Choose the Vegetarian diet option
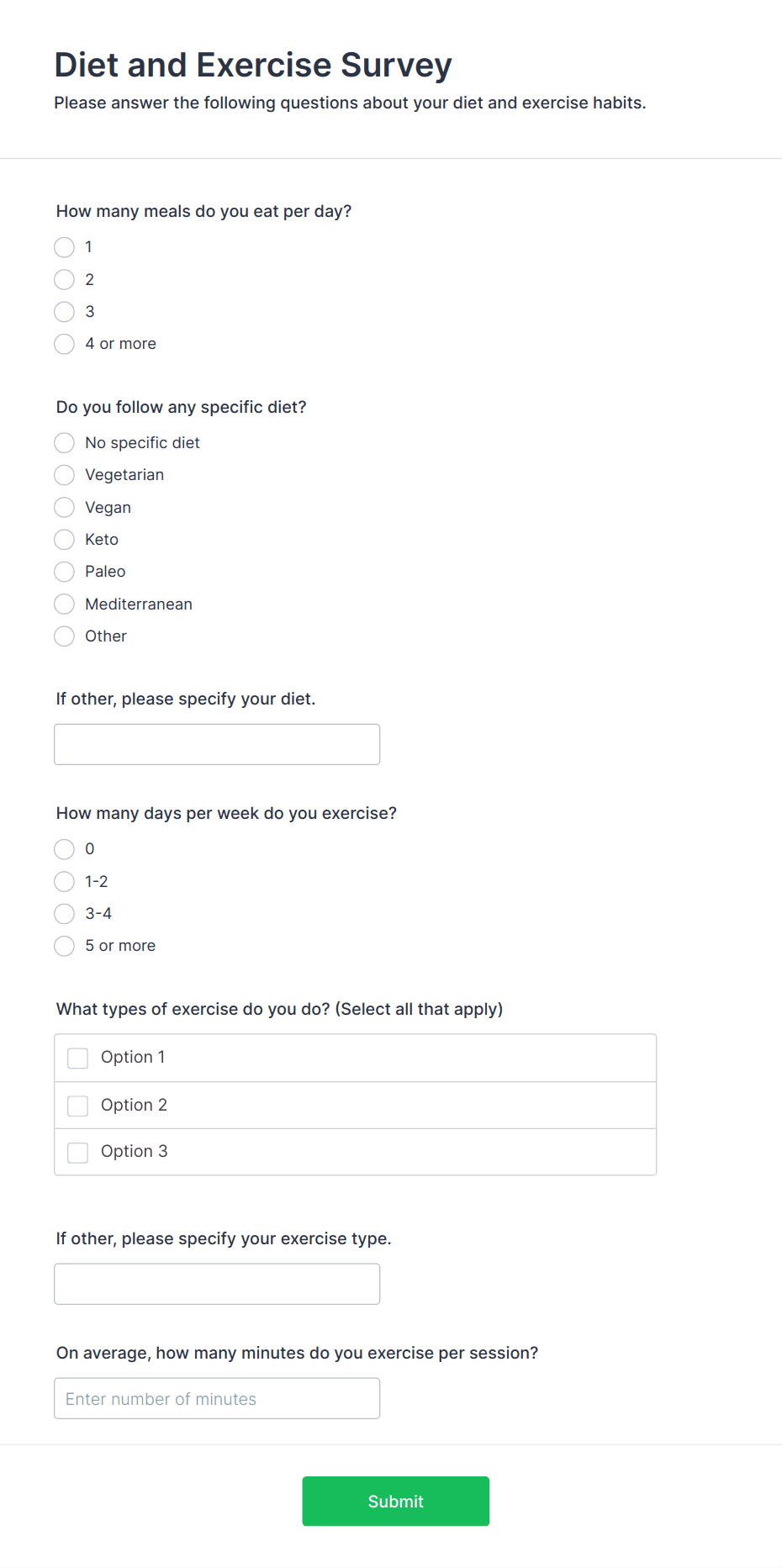The width and height of the screenshot is (782, 1568). (x=65, y=475)
